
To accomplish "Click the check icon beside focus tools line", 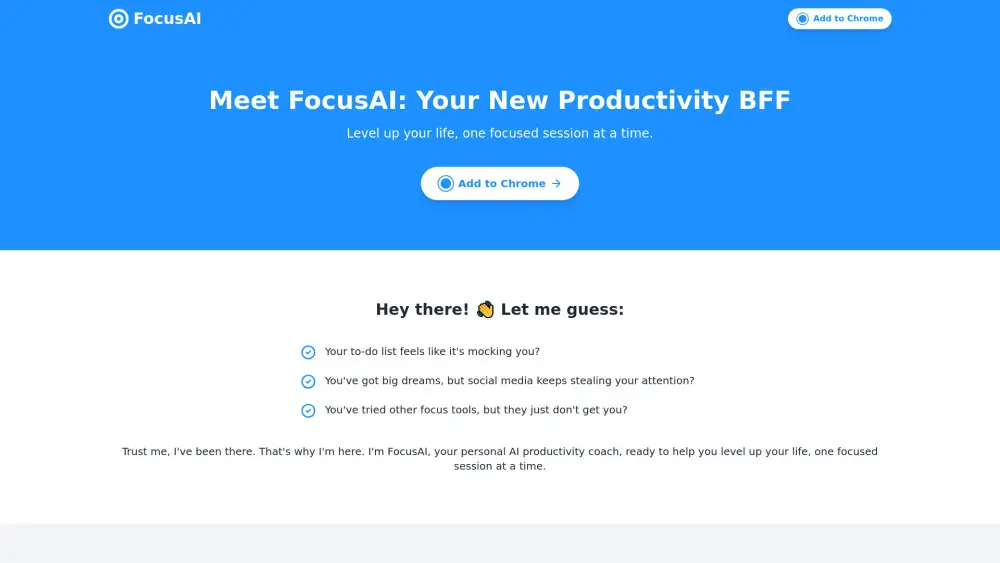I will click(x=308, y=410).
